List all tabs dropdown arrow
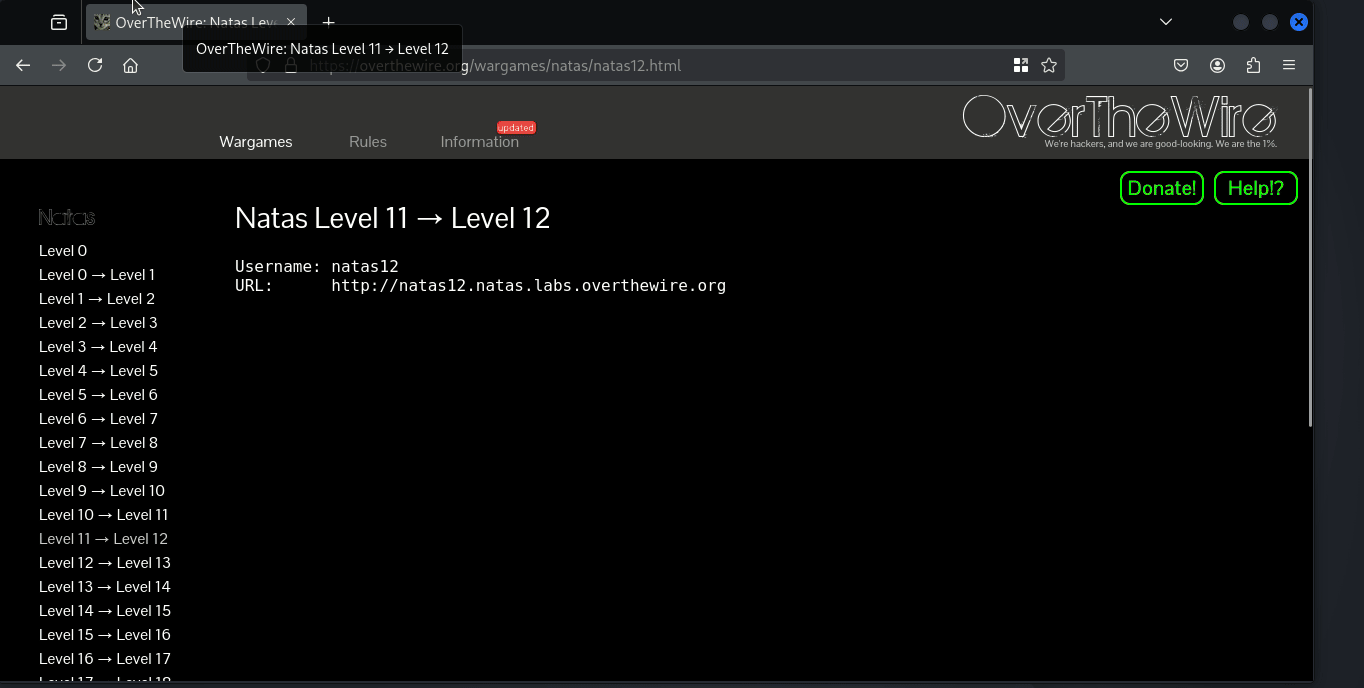The height and width of the screenshot is (688, 1364). point(1166,22)
